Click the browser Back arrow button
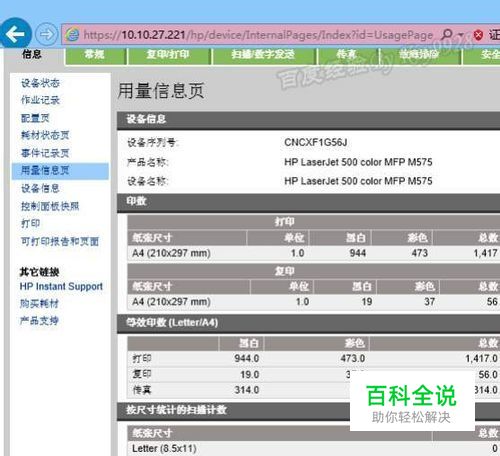The width and height of the screenshot is (500, 456). pyautogui.click(x=15, y=33)
